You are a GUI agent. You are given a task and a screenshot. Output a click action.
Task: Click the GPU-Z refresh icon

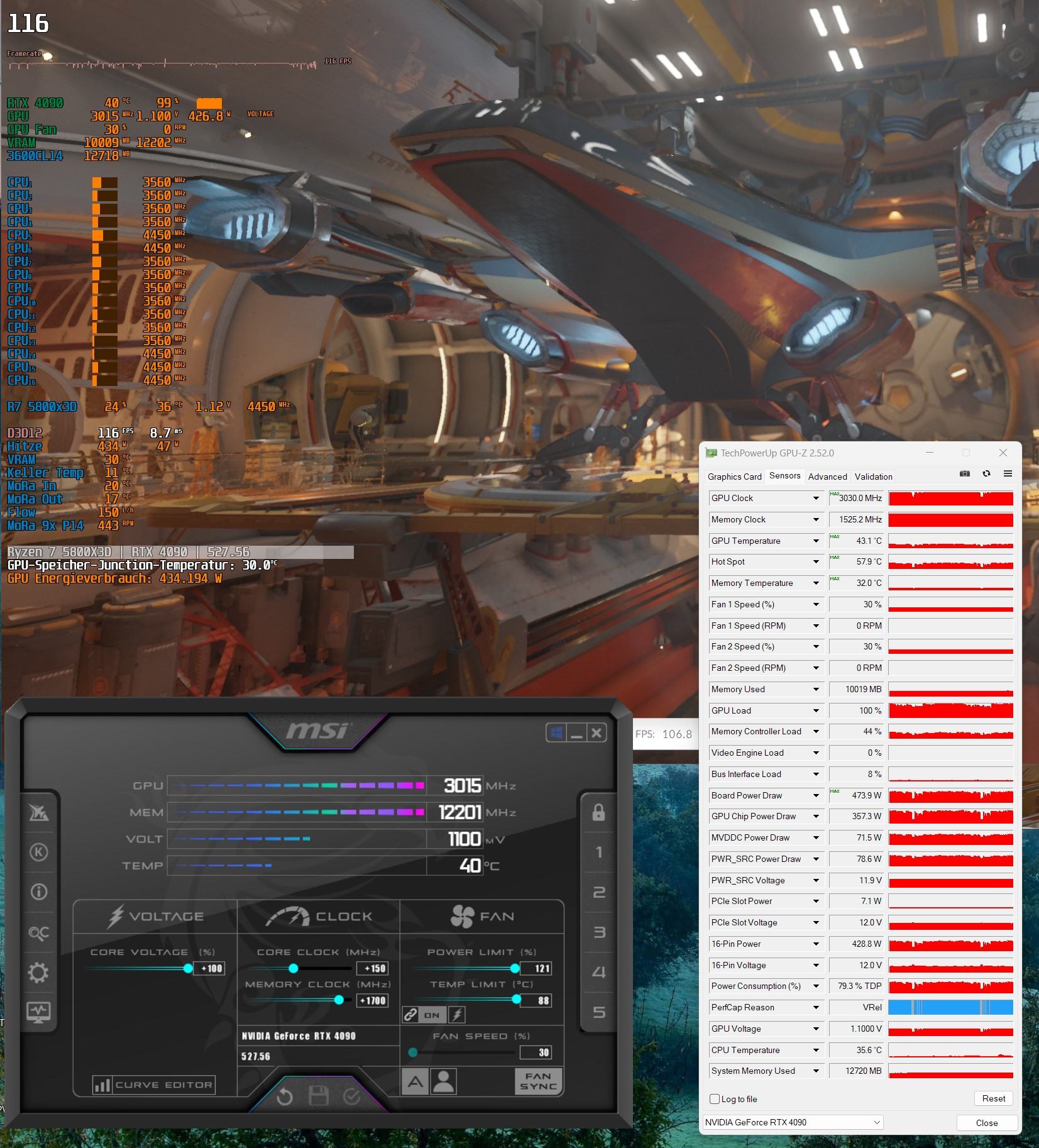point(986,473)
